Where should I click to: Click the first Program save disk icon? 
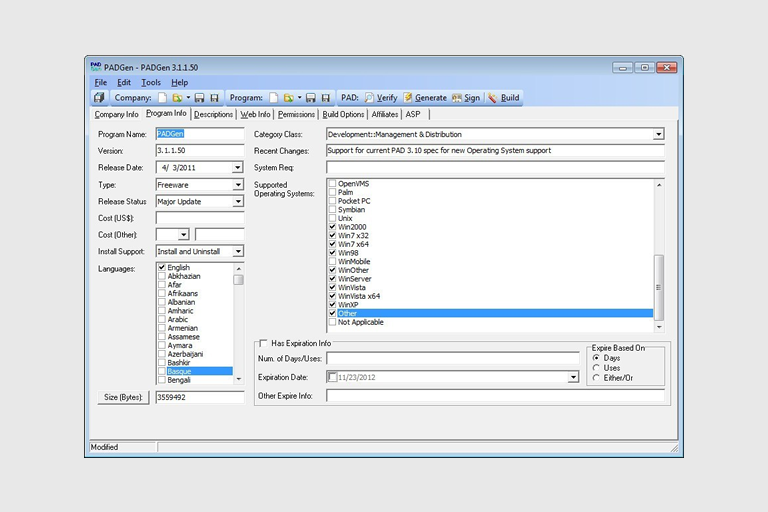(311, 98)
